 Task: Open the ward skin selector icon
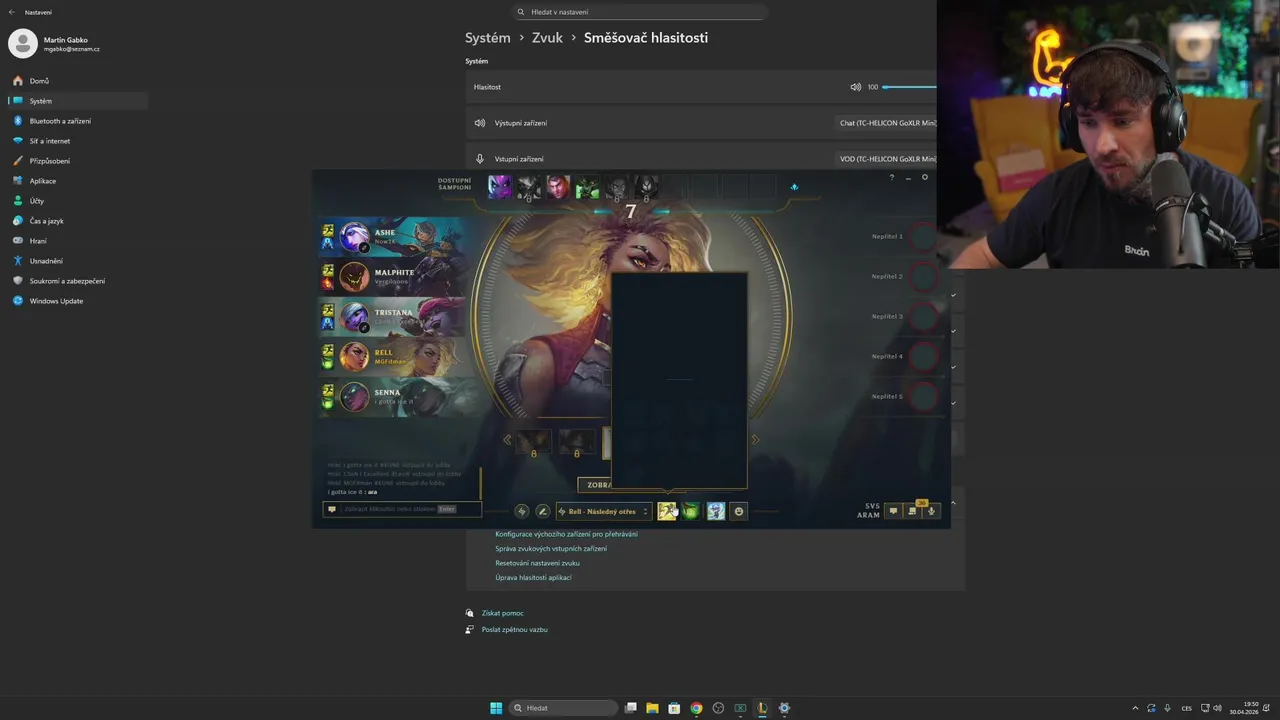(x=716, y=511)
